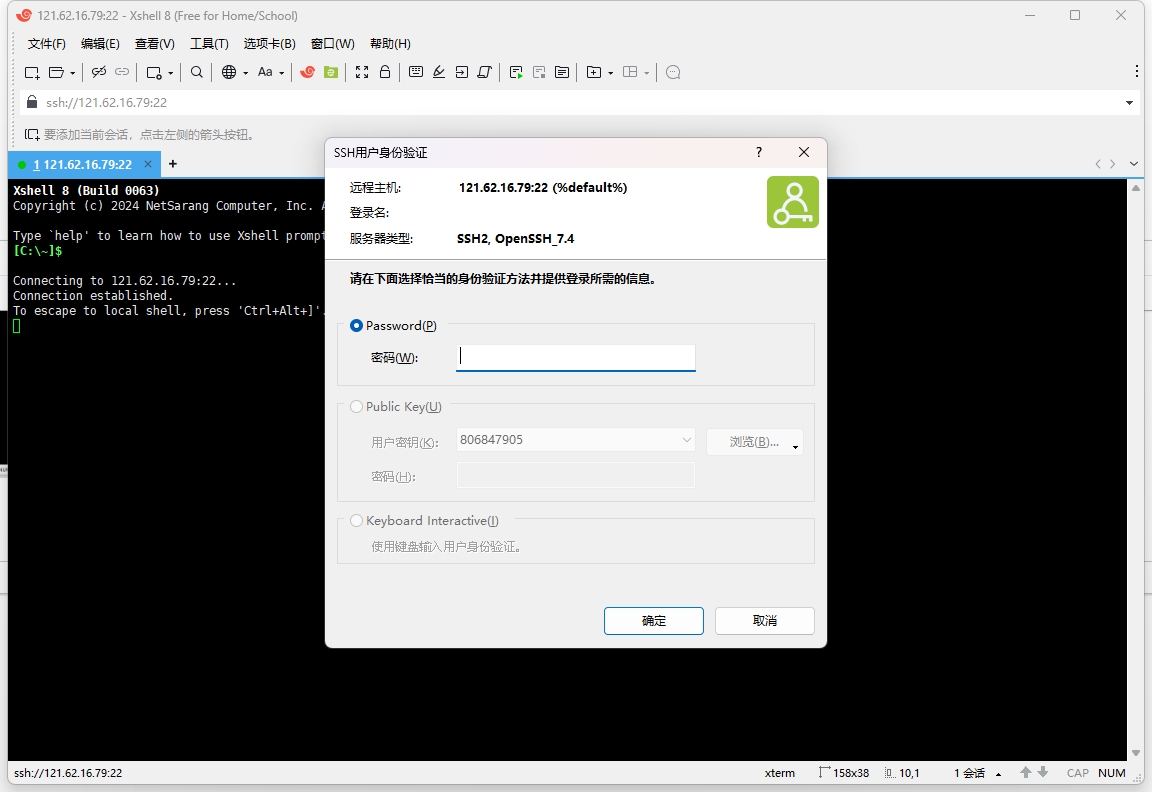The image size is (1152, 792).
Task: Open the 编辑(E) menu
Action: click(100, 43)
